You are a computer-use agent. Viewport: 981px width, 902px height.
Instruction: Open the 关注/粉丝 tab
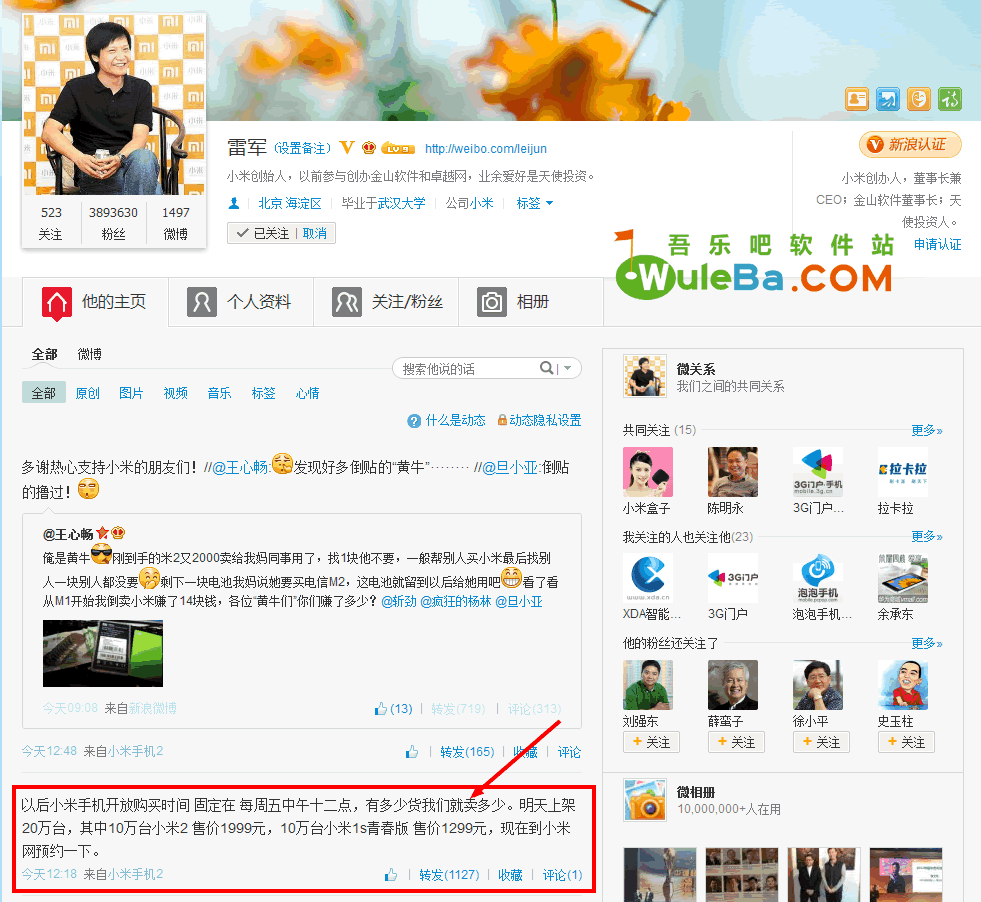point(386,302)
